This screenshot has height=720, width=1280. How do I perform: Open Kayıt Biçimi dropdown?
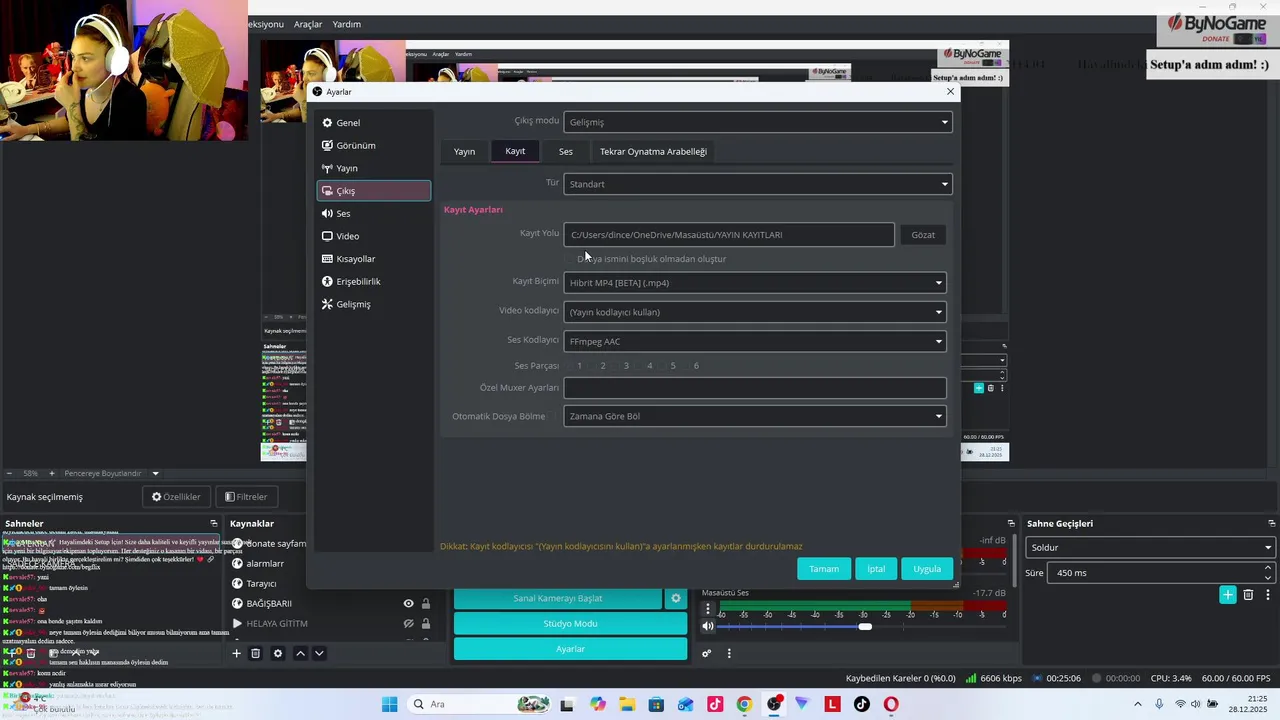tap(754, 283)
